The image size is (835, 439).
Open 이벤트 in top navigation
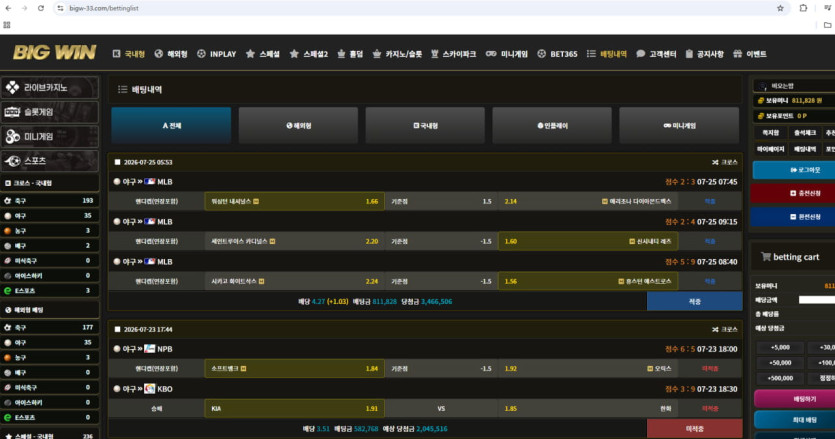[x=750, y=54]
